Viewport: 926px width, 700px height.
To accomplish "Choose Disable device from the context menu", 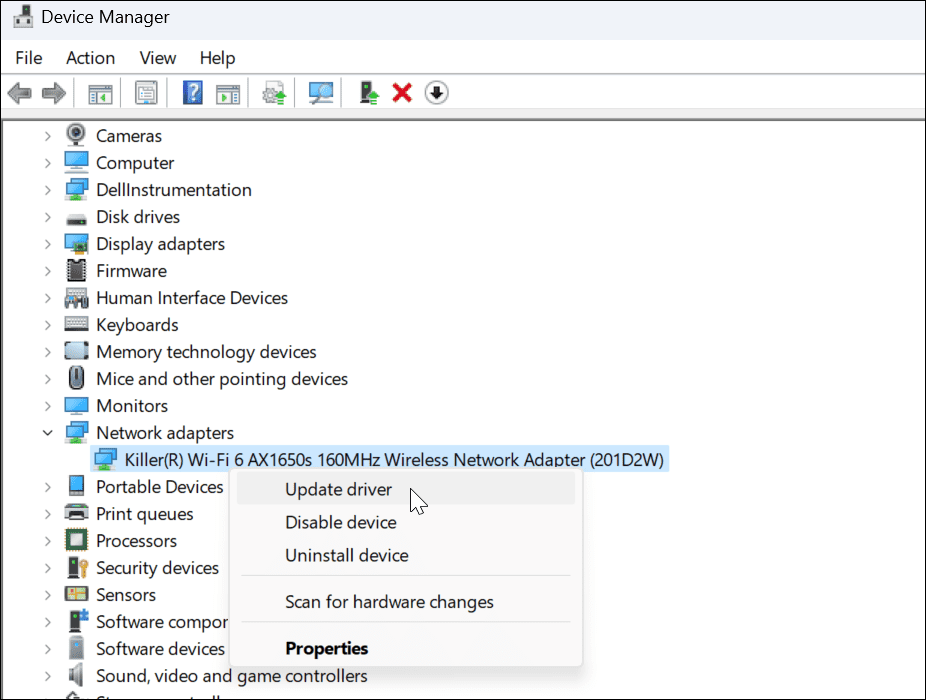I will tap(340, 522).
